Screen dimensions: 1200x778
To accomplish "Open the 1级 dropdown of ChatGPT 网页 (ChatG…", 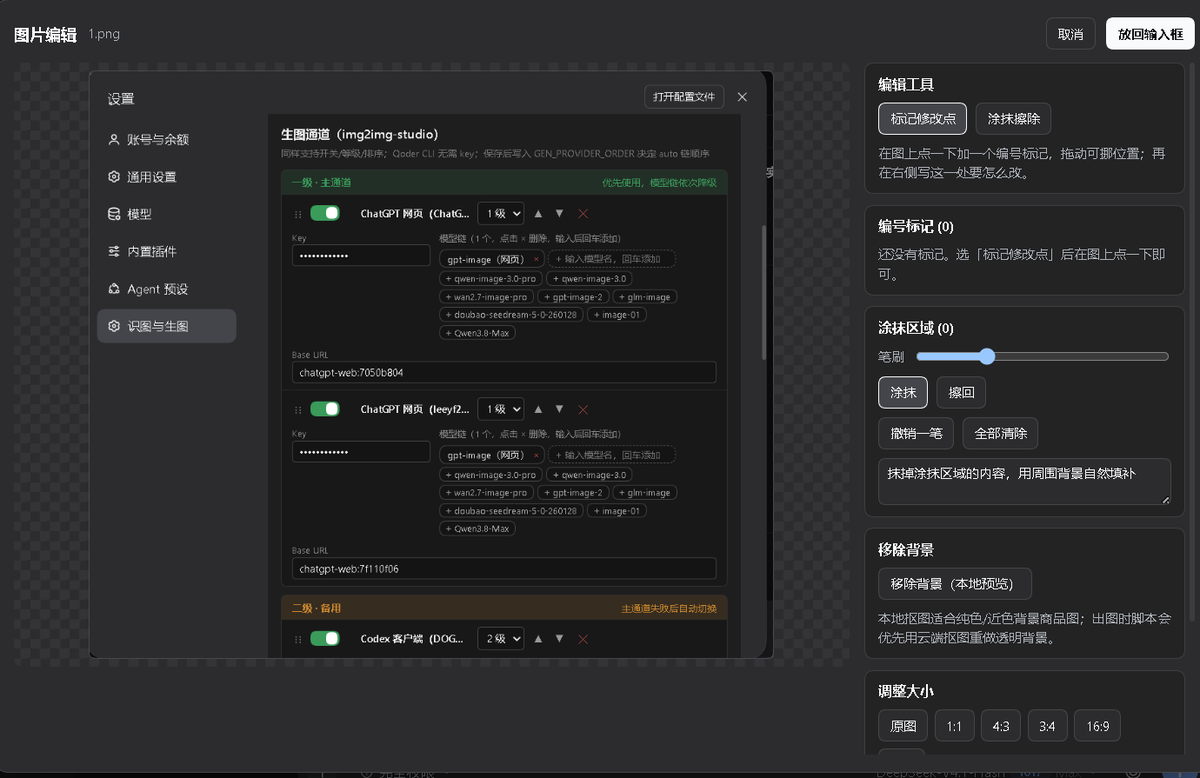I will (x=501, y=213).
